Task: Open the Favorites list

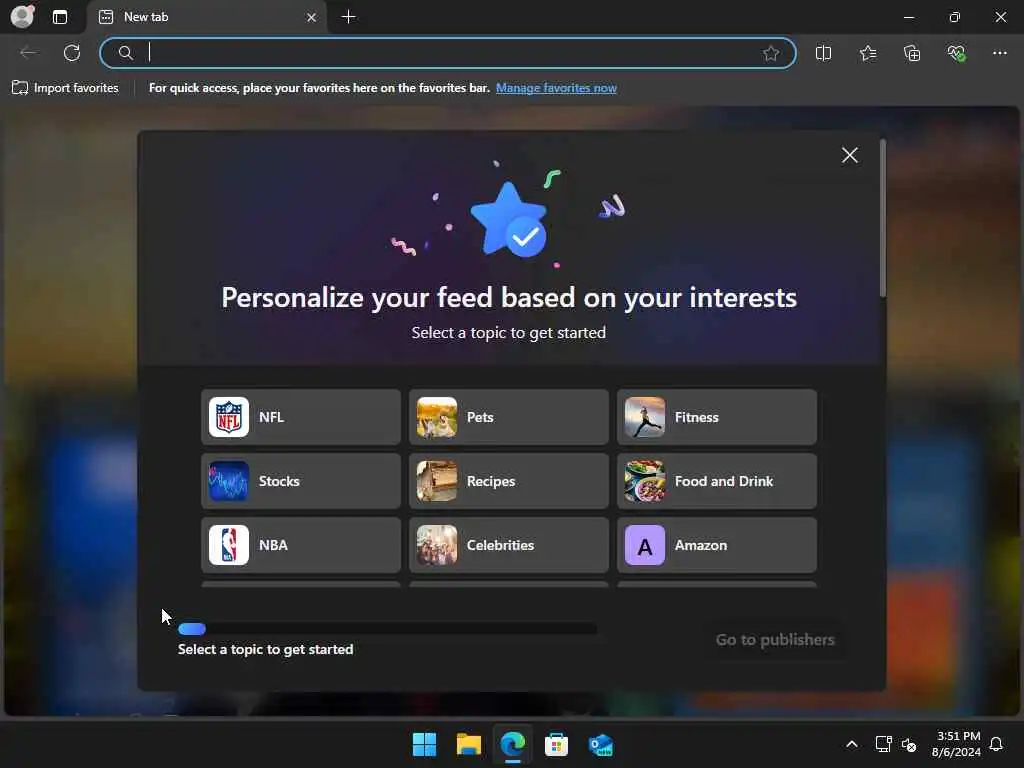Action: tap(868, 53)
